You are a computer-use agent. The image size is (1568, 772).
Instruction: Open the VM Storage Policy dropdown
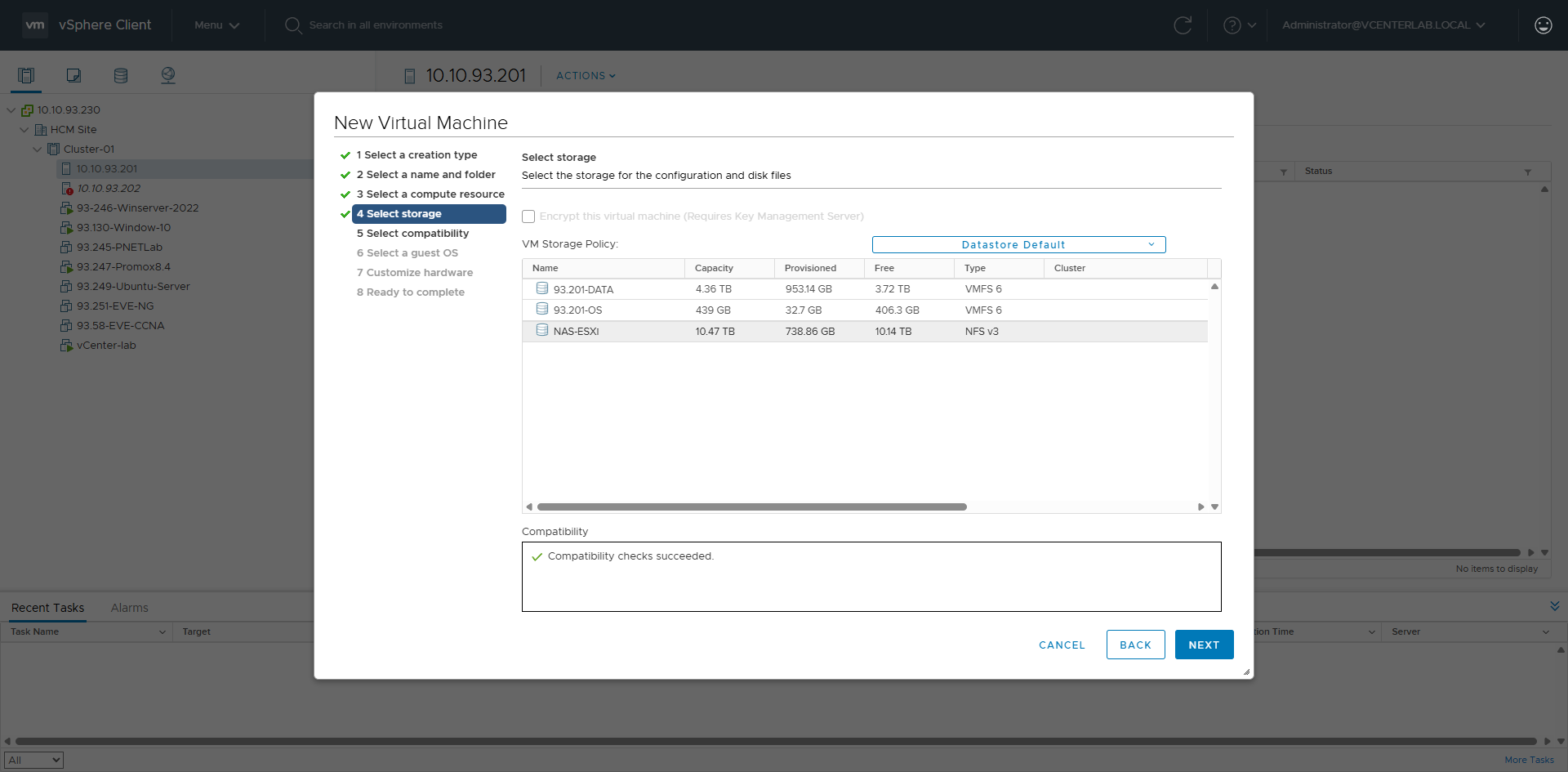click(1018, 245)
